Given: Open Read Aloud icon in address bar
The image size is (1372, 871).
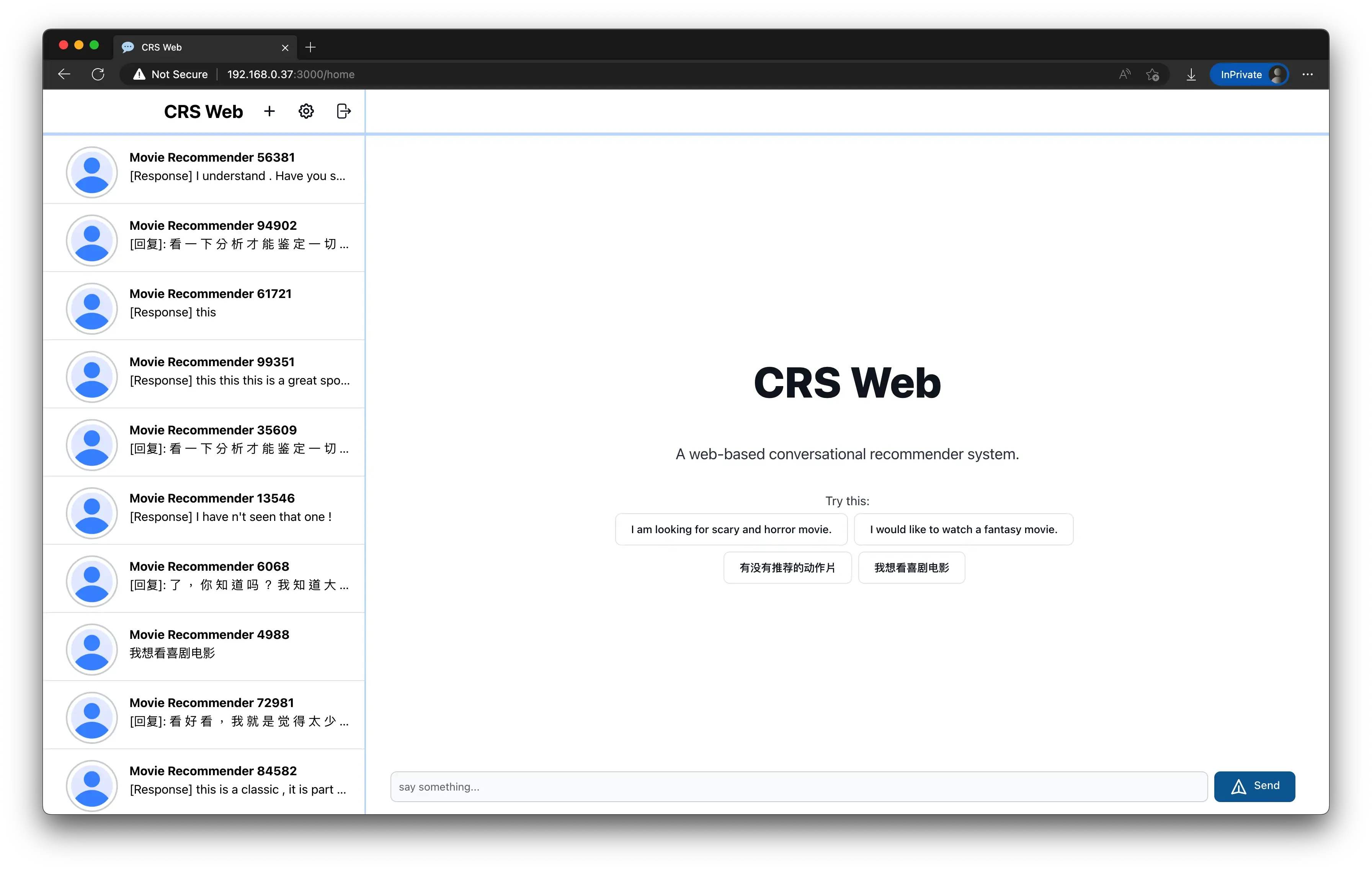Looking at the screenshot, I should click(1124, 74).
